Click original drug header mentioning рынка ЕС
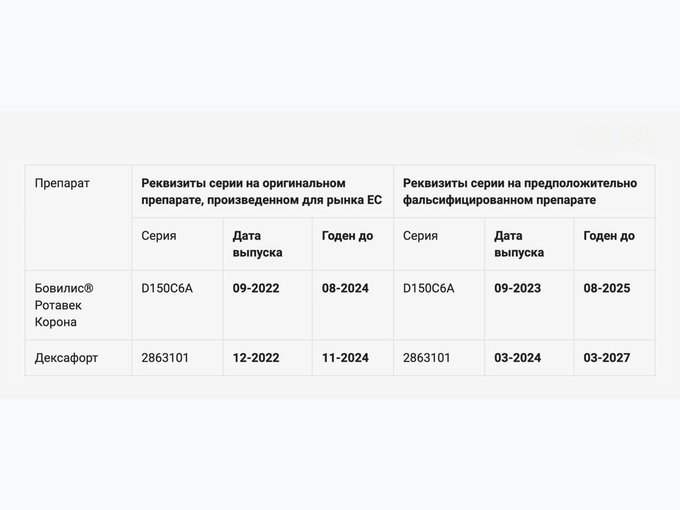This screenshot has height=510, width=680. (x=262, y=191)
